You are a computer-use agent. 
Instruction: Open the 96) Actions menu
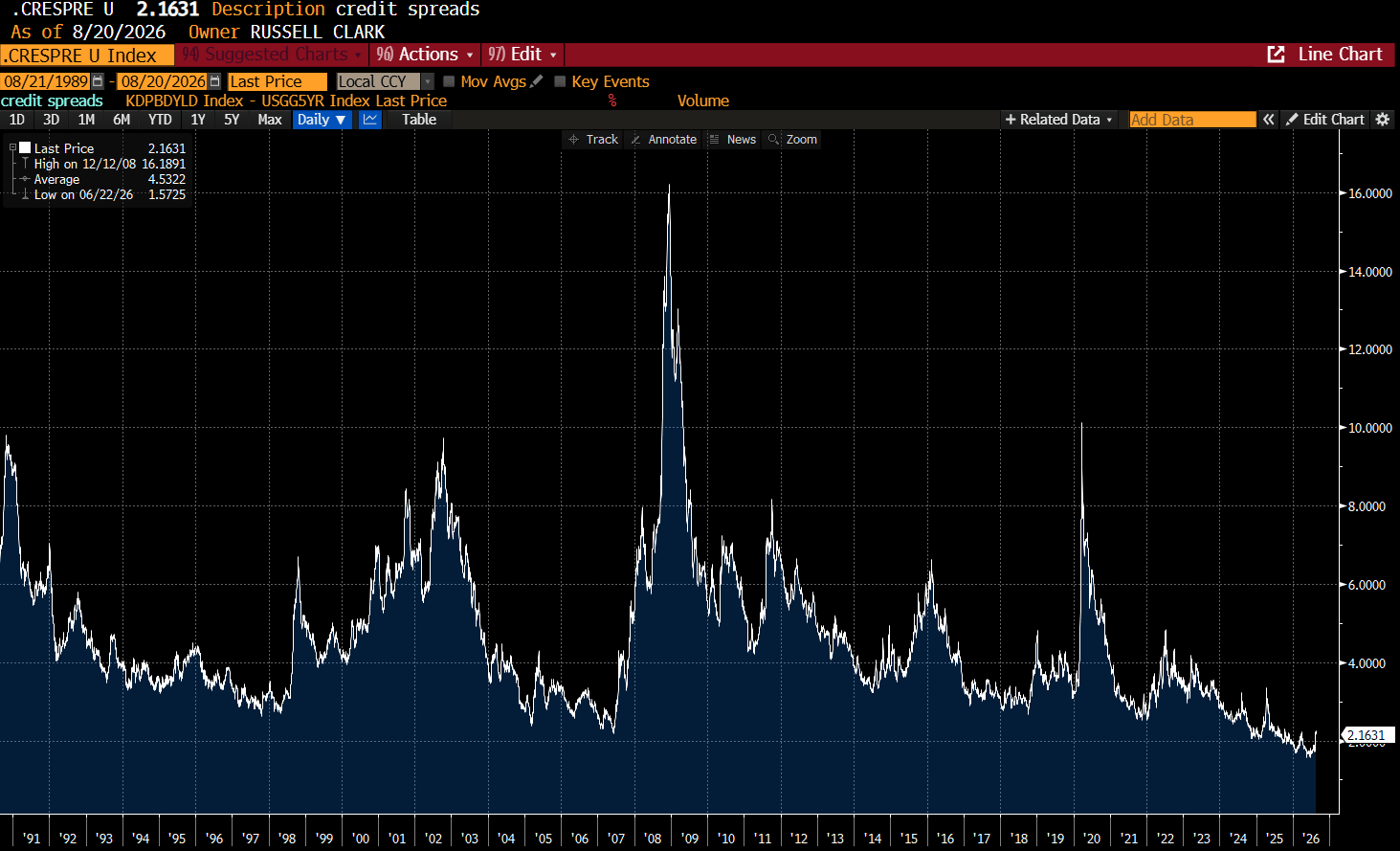(425, 55)
